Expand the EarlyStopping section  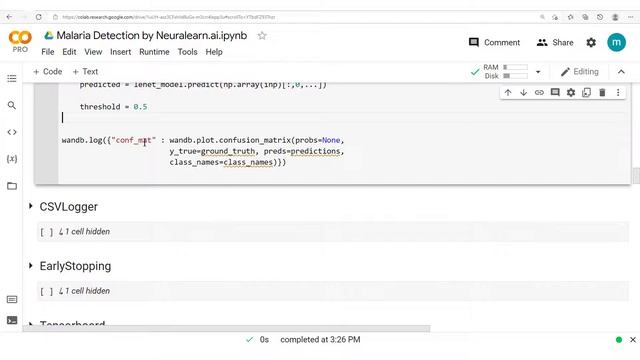(31, 266)
